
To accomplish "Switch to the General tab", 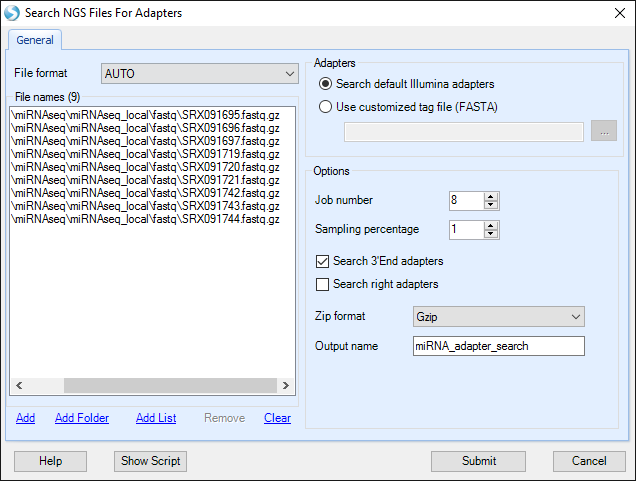I will point(35,40).
